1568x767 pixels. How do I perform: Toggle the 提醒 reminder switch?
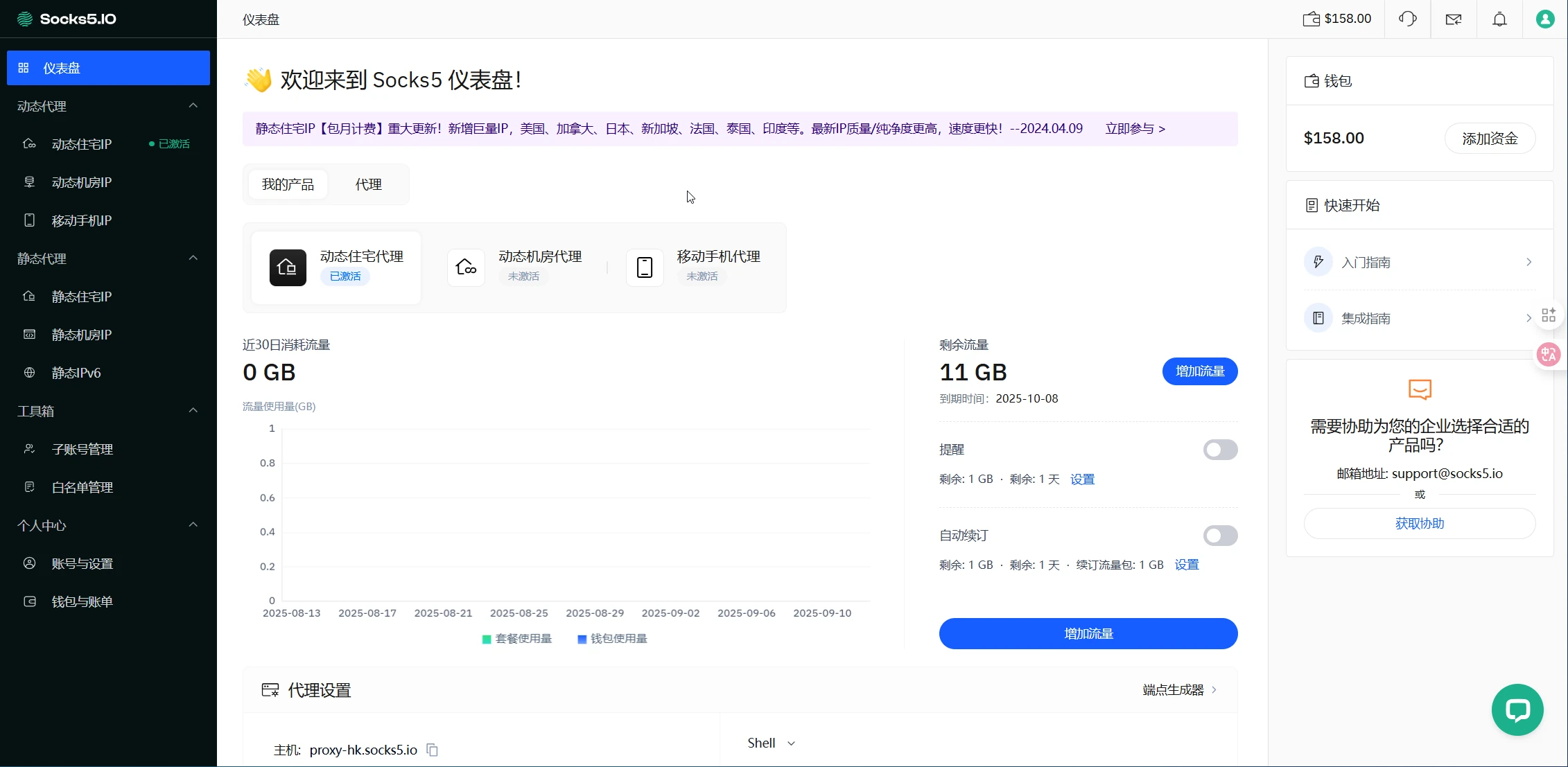tap(1220, 450)
